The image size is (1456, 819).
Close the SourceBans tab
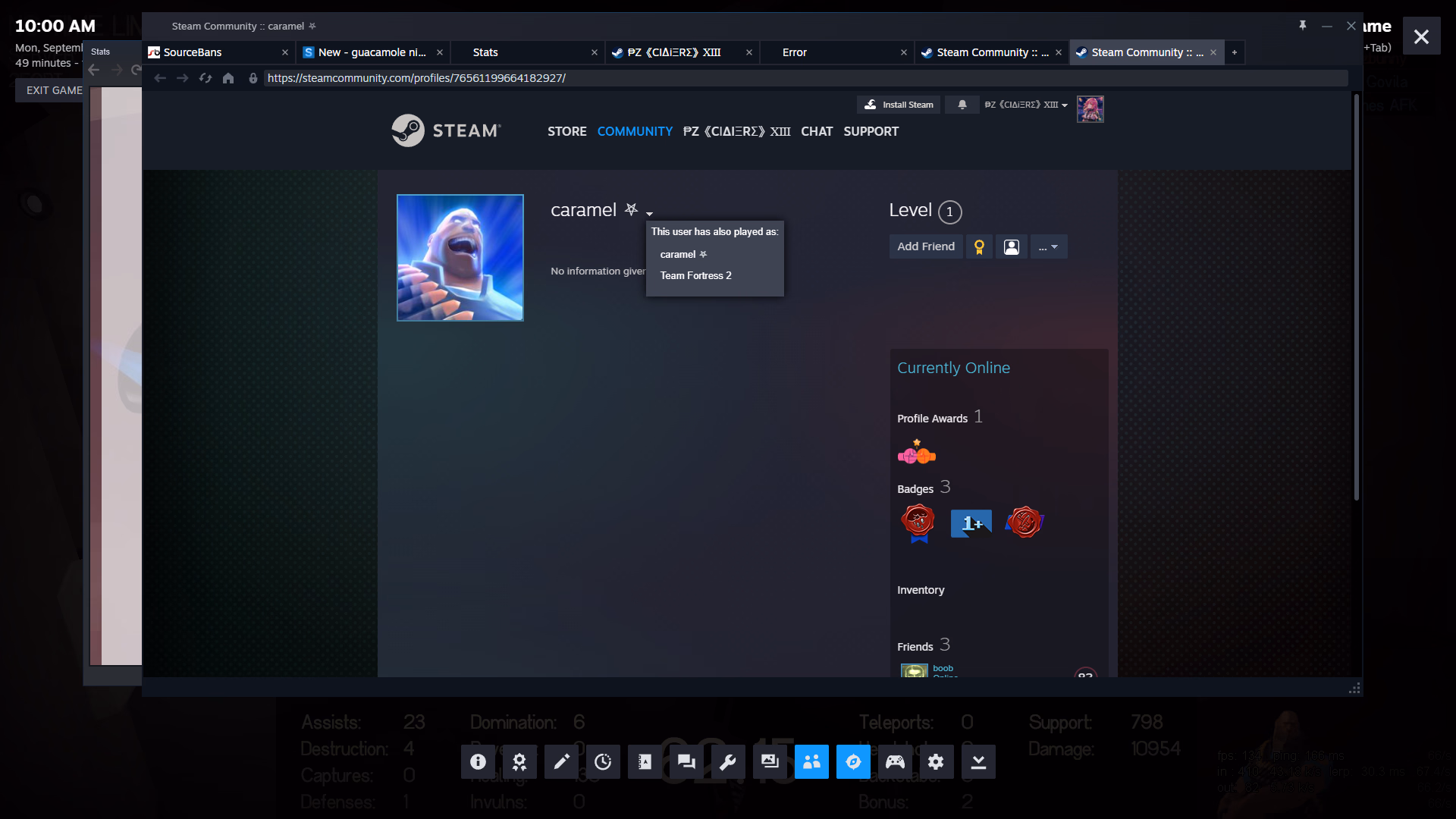coord(285,52)
